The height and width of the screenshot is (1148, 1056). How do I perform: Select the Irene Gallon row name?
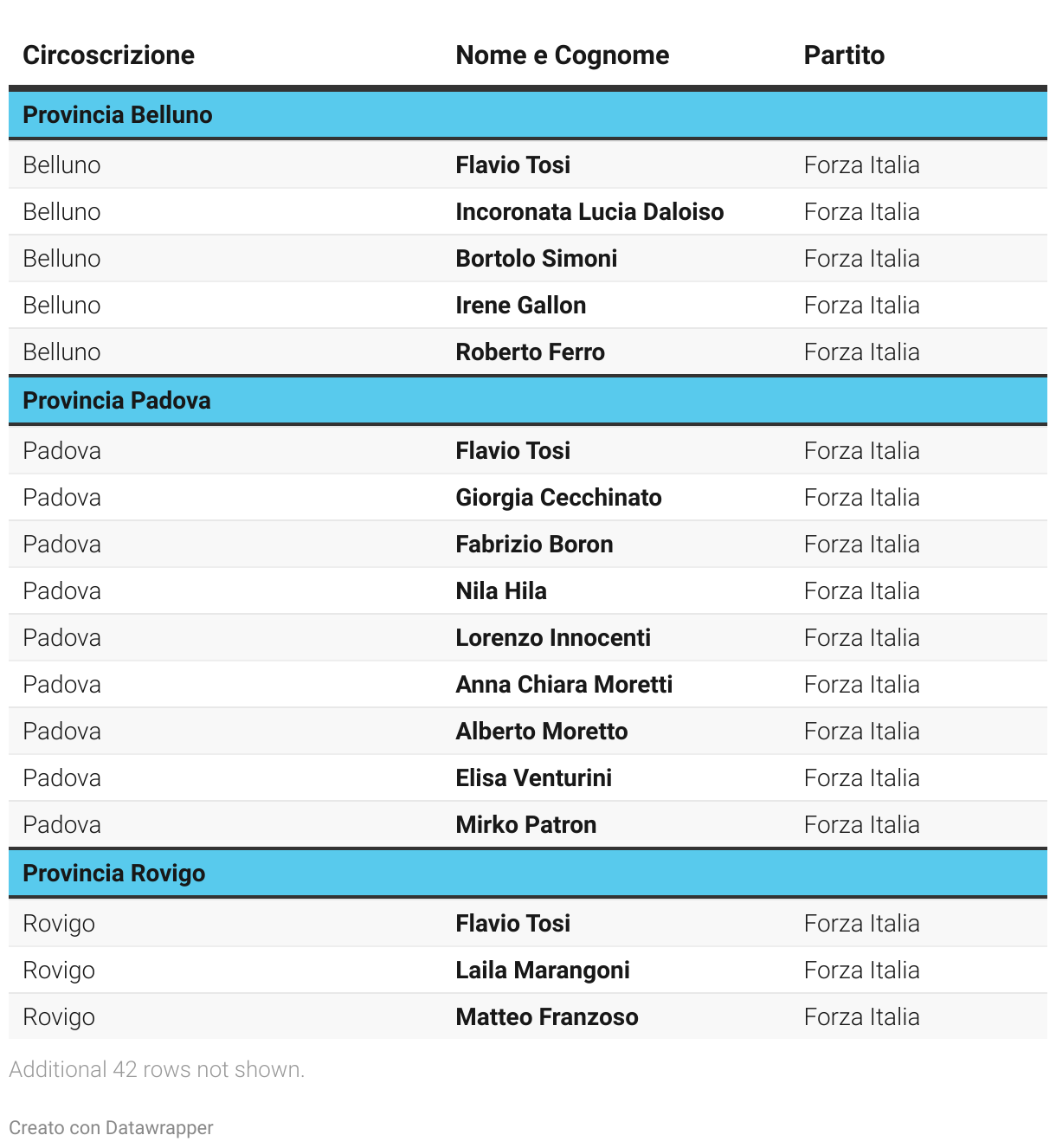pos(520,306)
